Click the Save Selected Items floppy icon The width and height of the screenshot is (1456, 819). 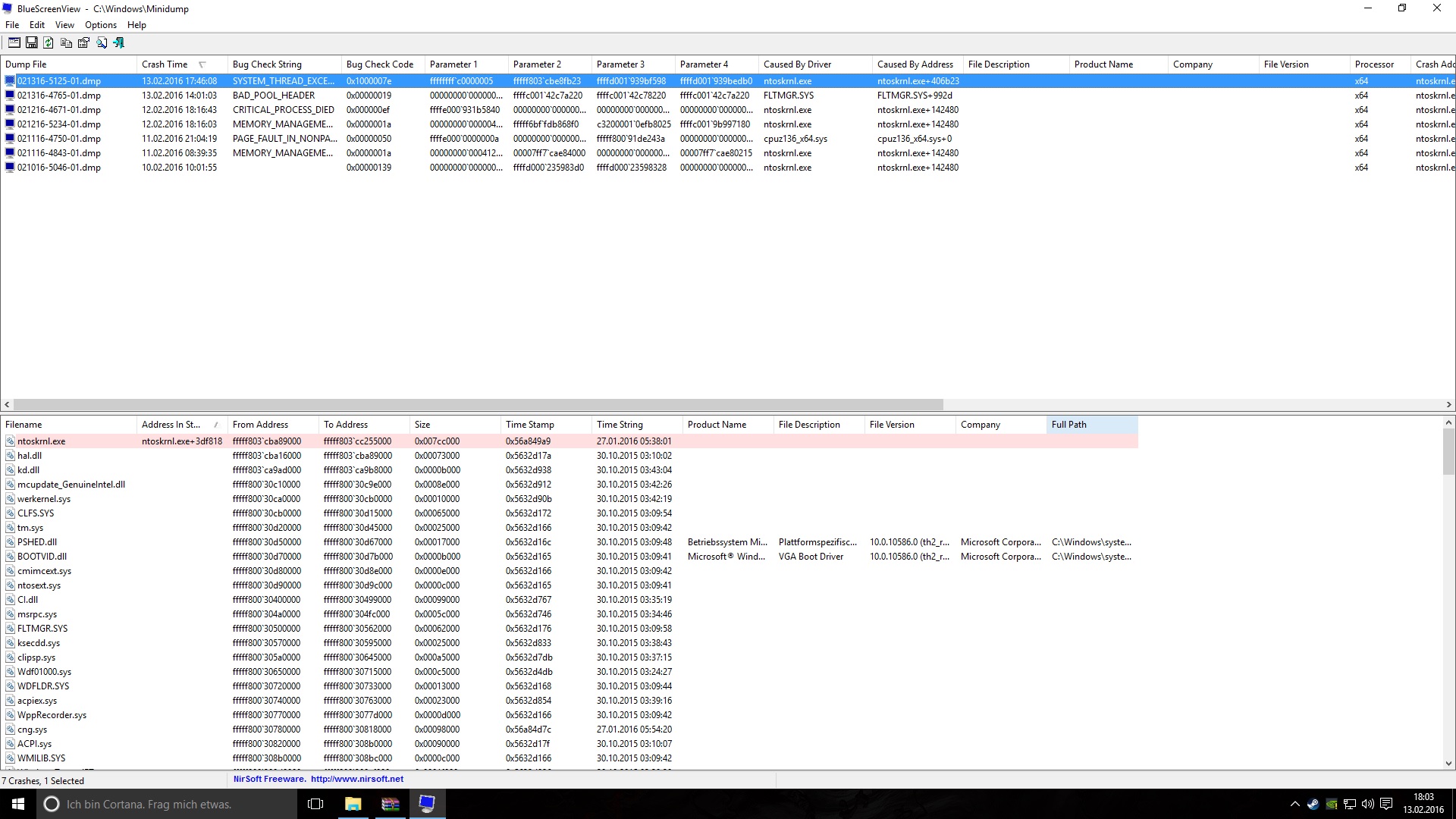[32, 43]
